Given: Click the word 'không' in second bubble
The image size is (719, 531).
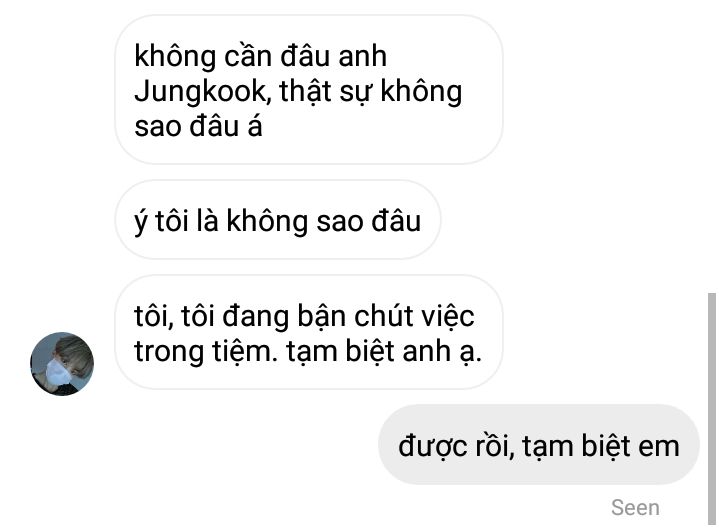Looking at the screenshot, I should (x=267, y=221).
